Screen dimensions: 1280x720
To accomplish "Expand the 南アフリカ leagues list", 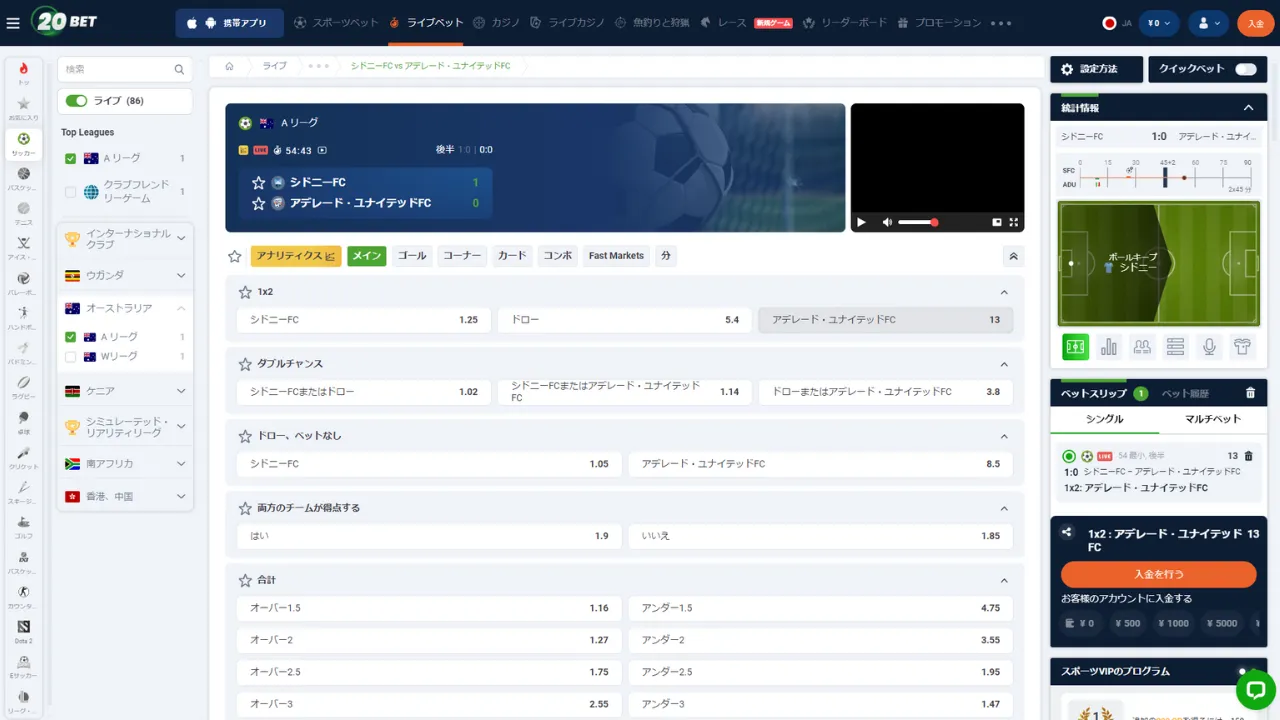I will pos(181,464).
